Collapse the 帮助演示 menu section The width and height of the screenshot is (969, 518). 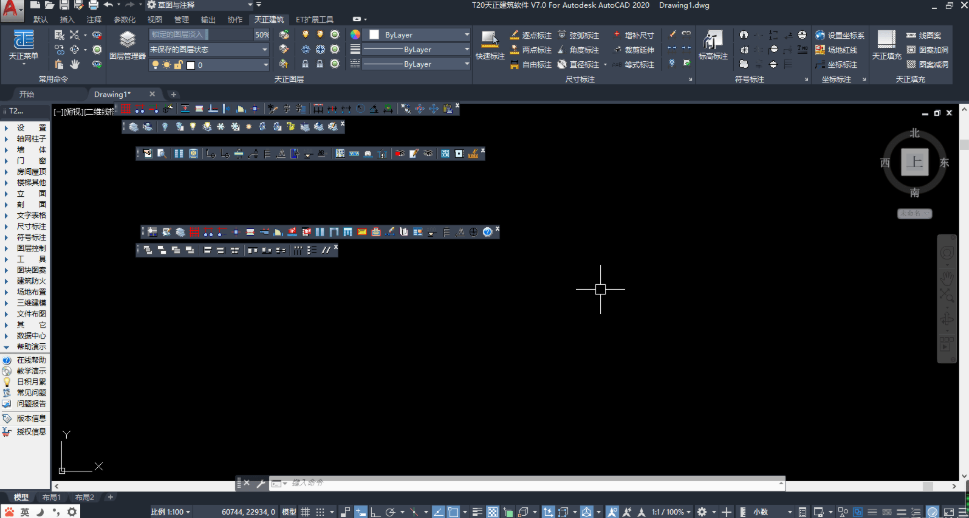click(x=25, y=347)
